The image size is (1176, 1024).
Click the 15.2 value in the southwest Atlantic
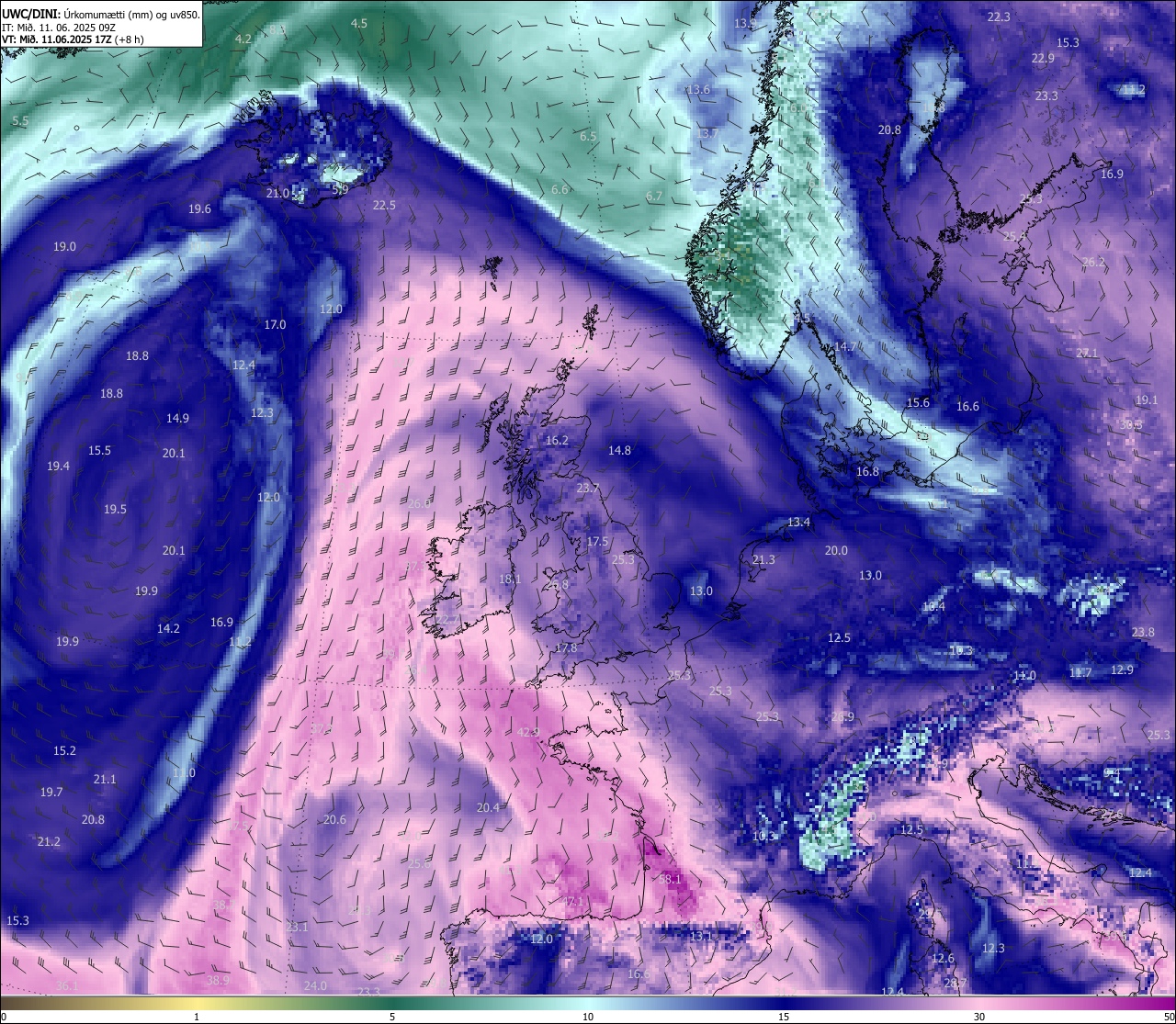[64, 750]
